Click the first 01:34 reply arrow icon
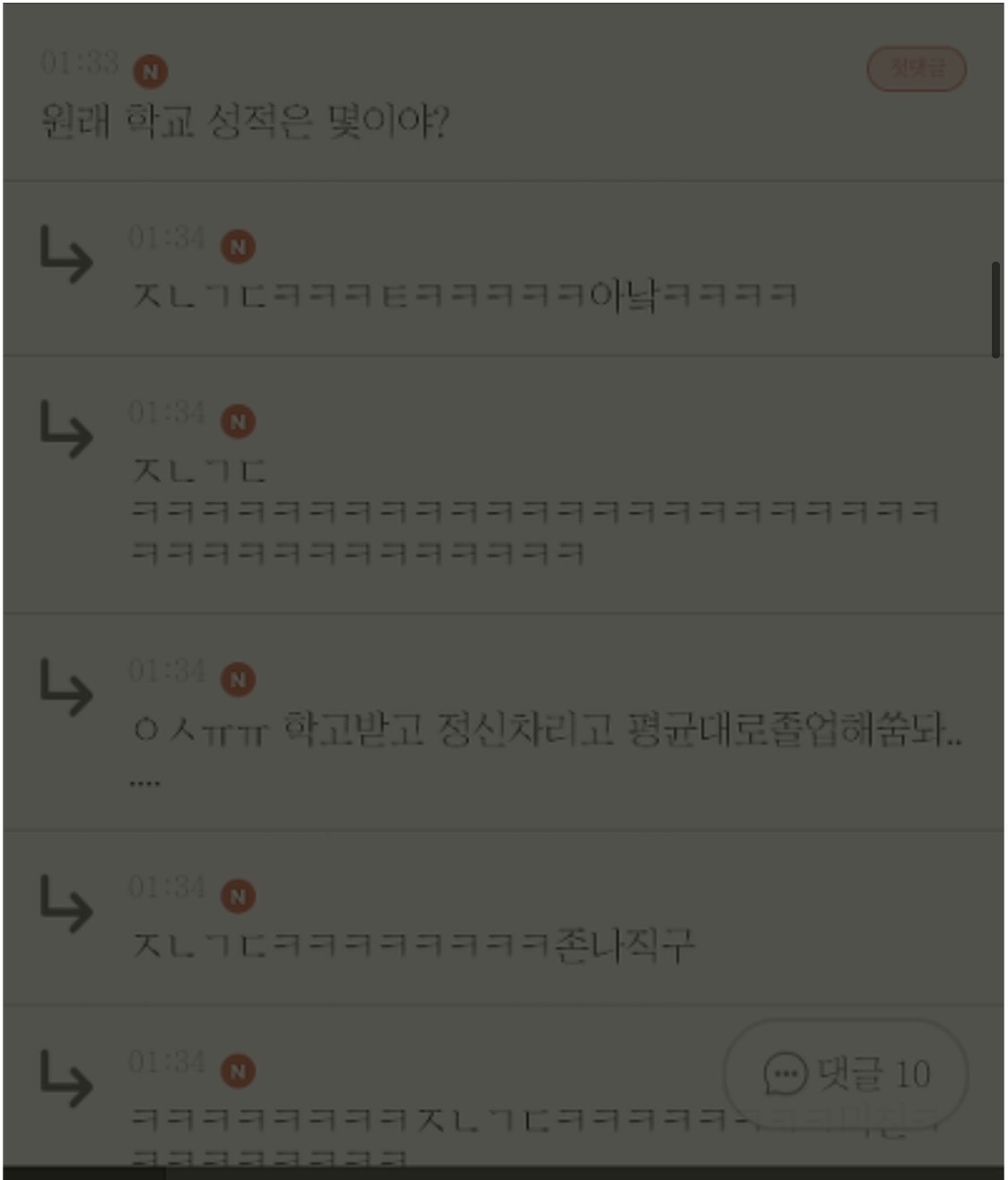Image resolution: width=1008 pixels, height=1180 pixels. (x=66, y=254)
